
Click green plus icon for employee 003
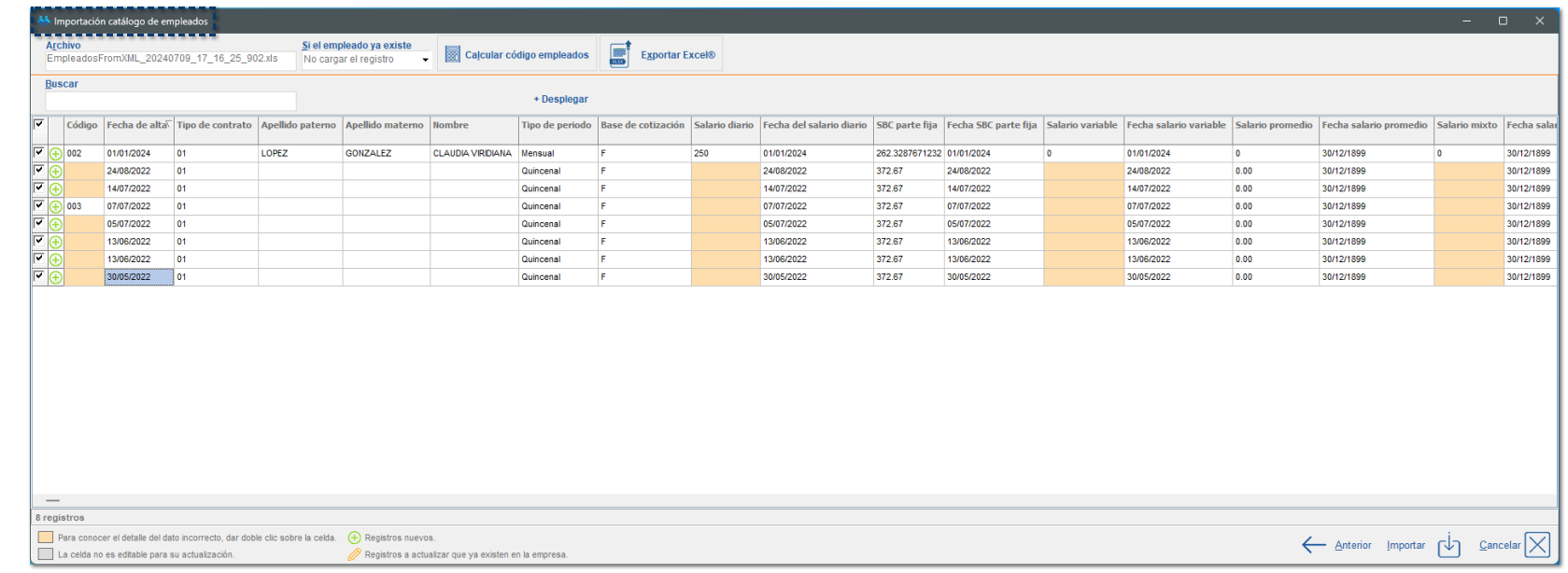[56, 207]
